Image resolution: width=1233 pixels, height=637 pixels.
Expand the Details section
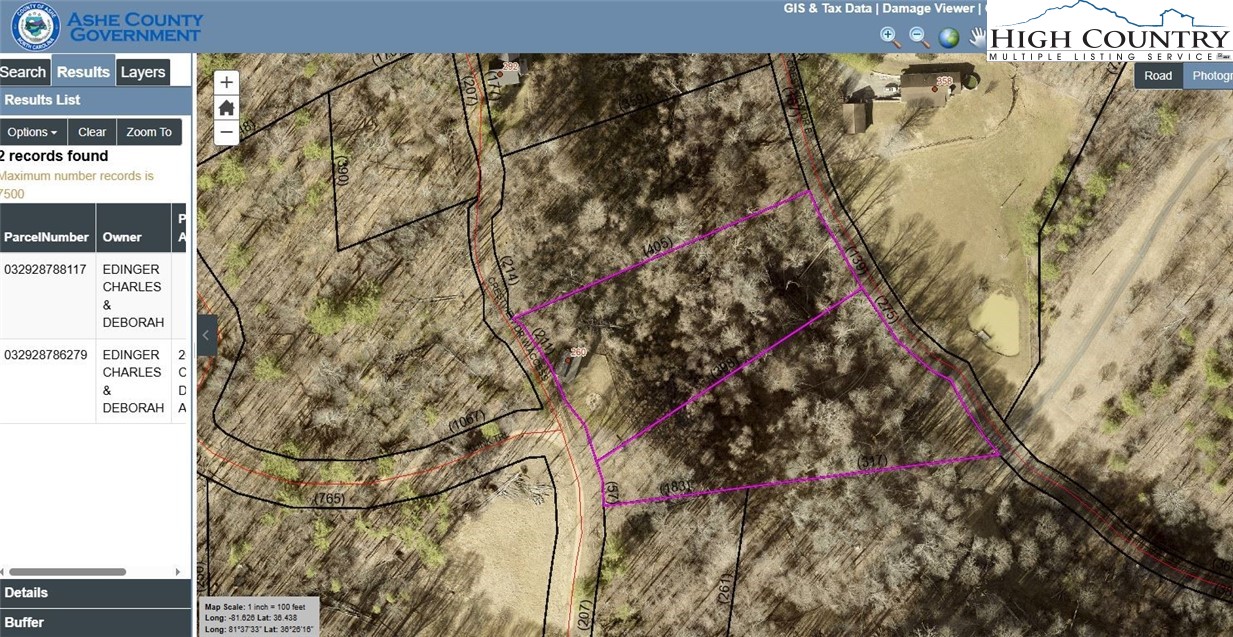95,593
